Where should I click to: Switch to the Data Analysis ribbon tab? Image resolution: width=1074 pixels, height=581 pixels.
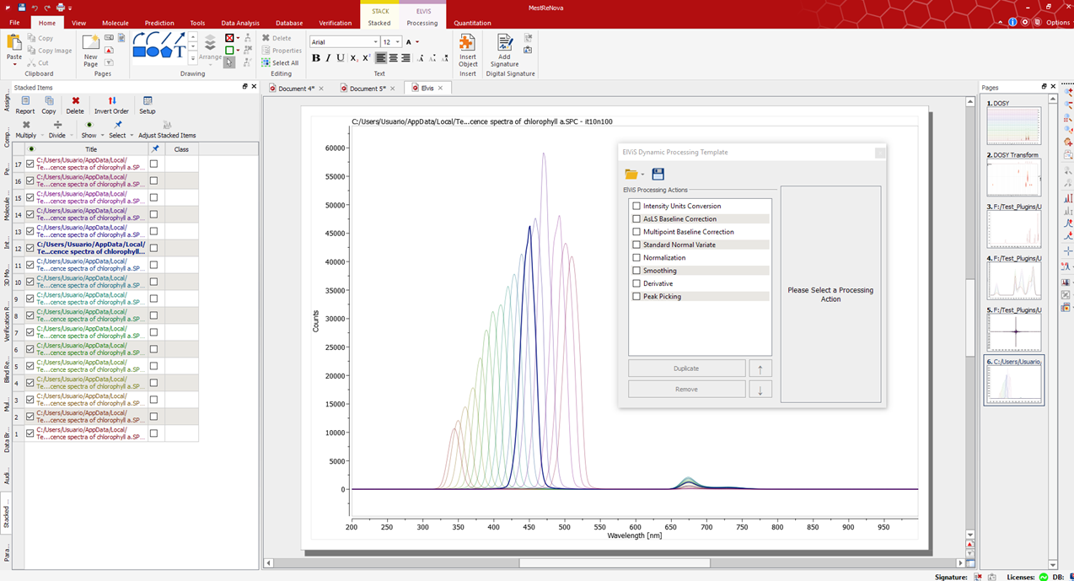(x=240, y=23)
